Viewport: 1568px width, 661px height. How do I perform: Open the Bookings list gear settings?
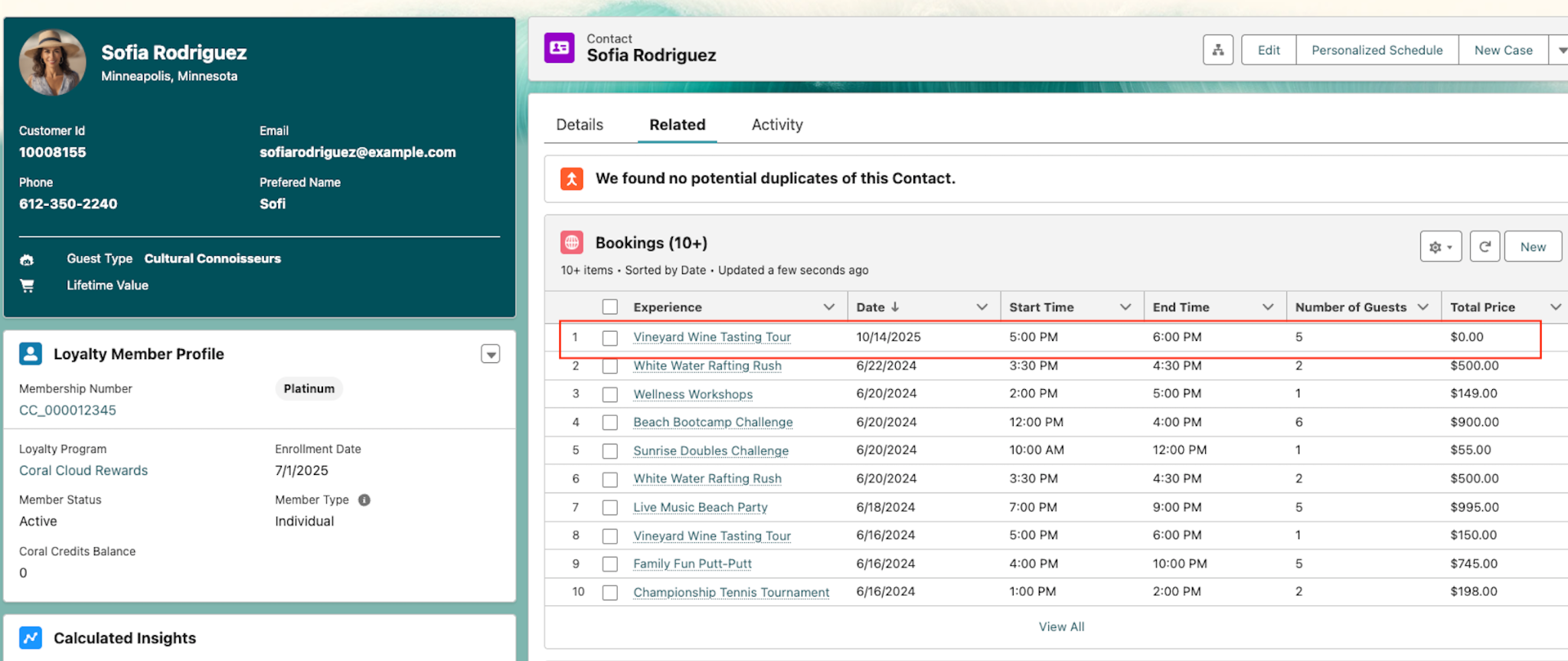(x=1440, y=247)
